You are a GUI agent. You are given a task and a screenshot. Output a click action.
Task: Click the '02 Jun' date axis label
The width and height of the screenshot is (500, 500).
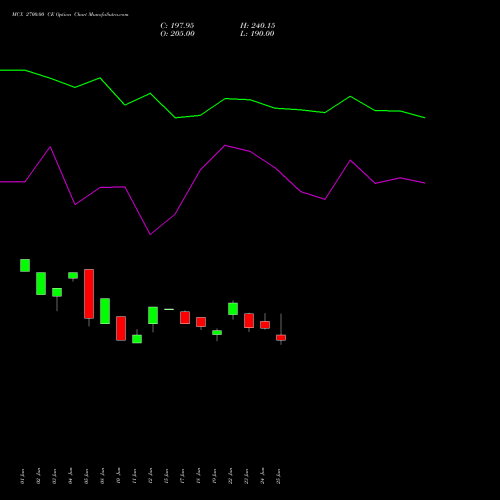tap(38, 476)
